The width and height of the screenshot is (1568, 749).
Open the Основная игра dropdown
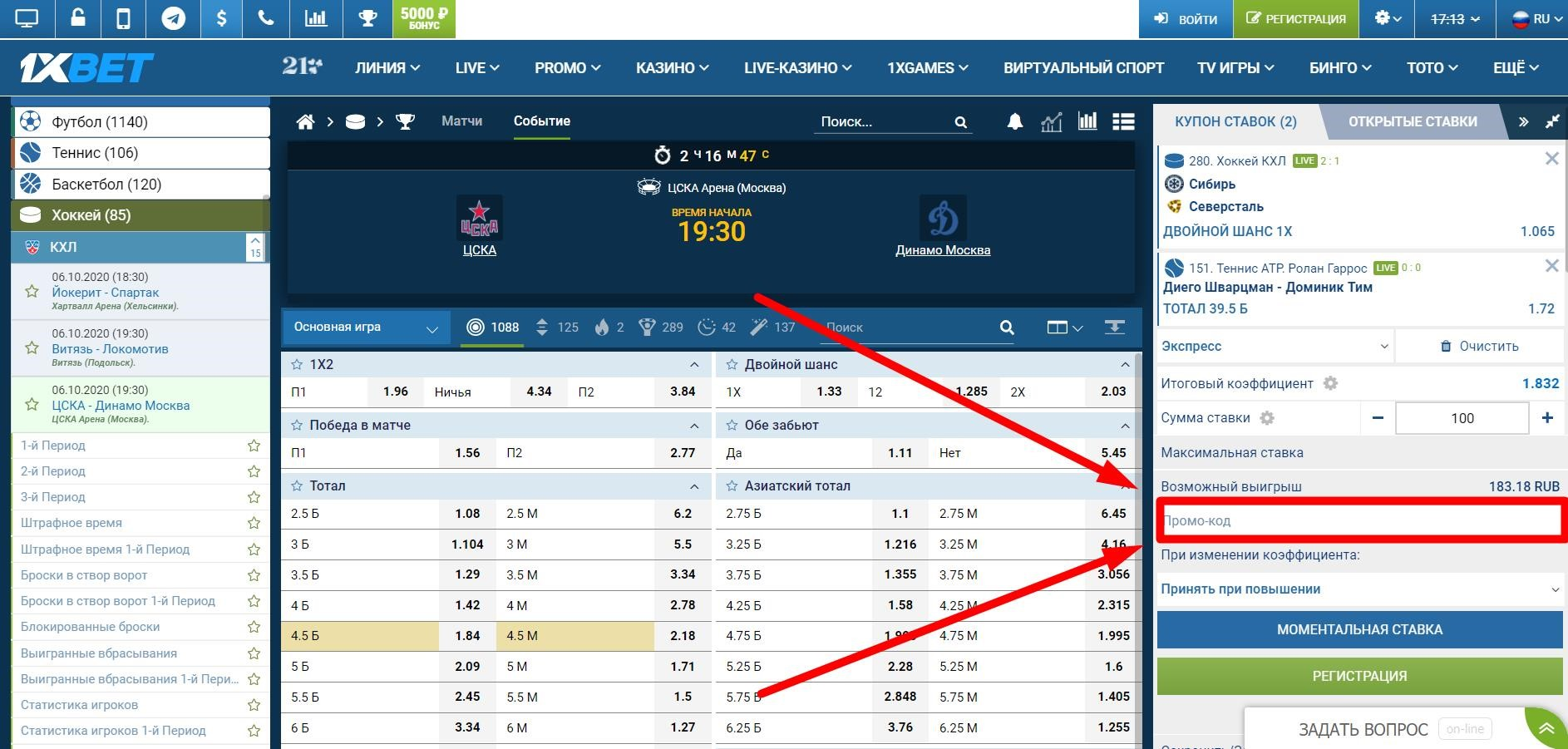click(x=366, y=328)
